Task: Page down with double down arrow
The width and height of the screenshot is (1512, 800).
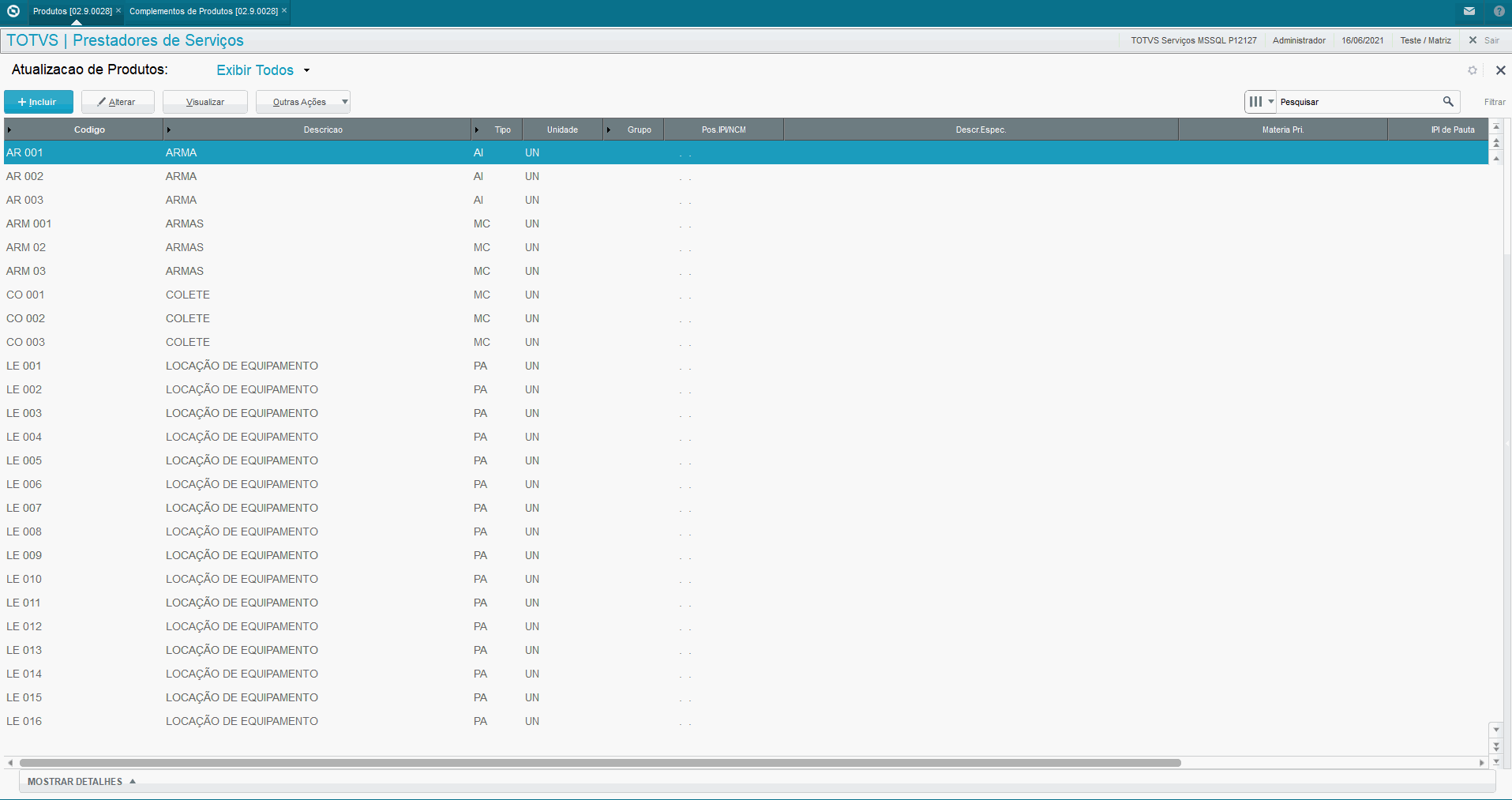Action: [1496, 746]
